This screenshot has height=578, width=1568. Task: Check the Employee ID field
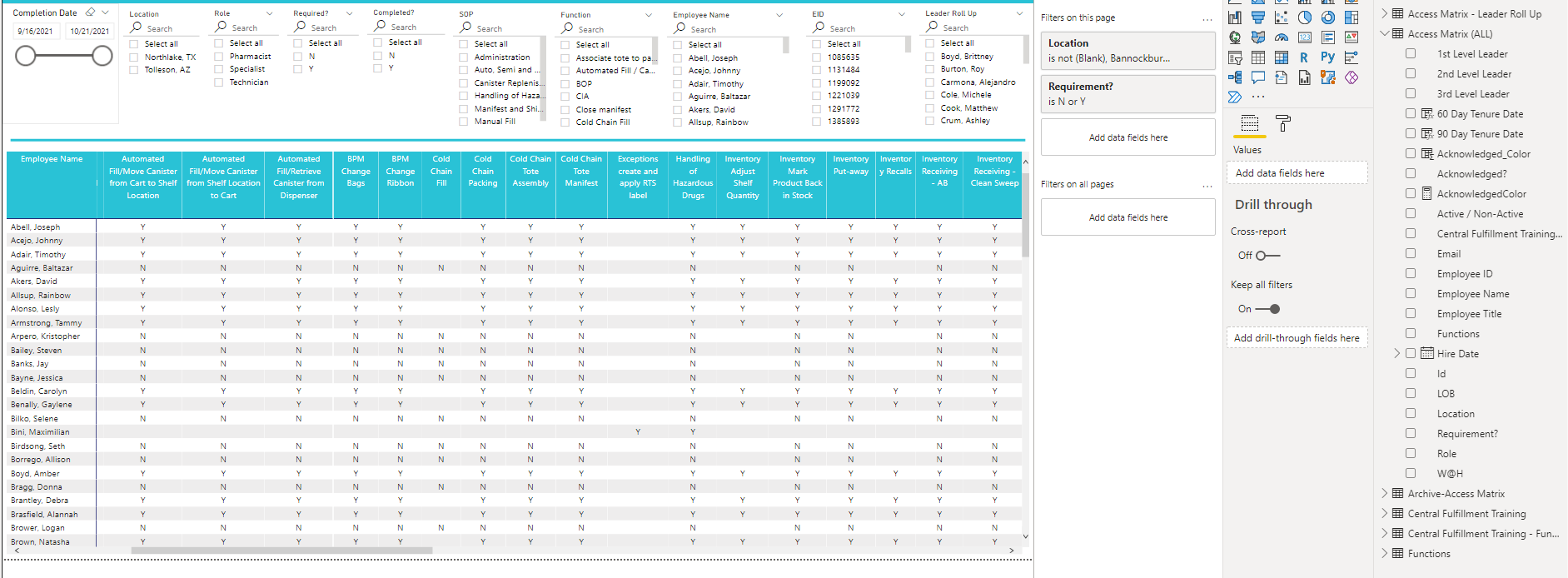tap(1411, 273)
